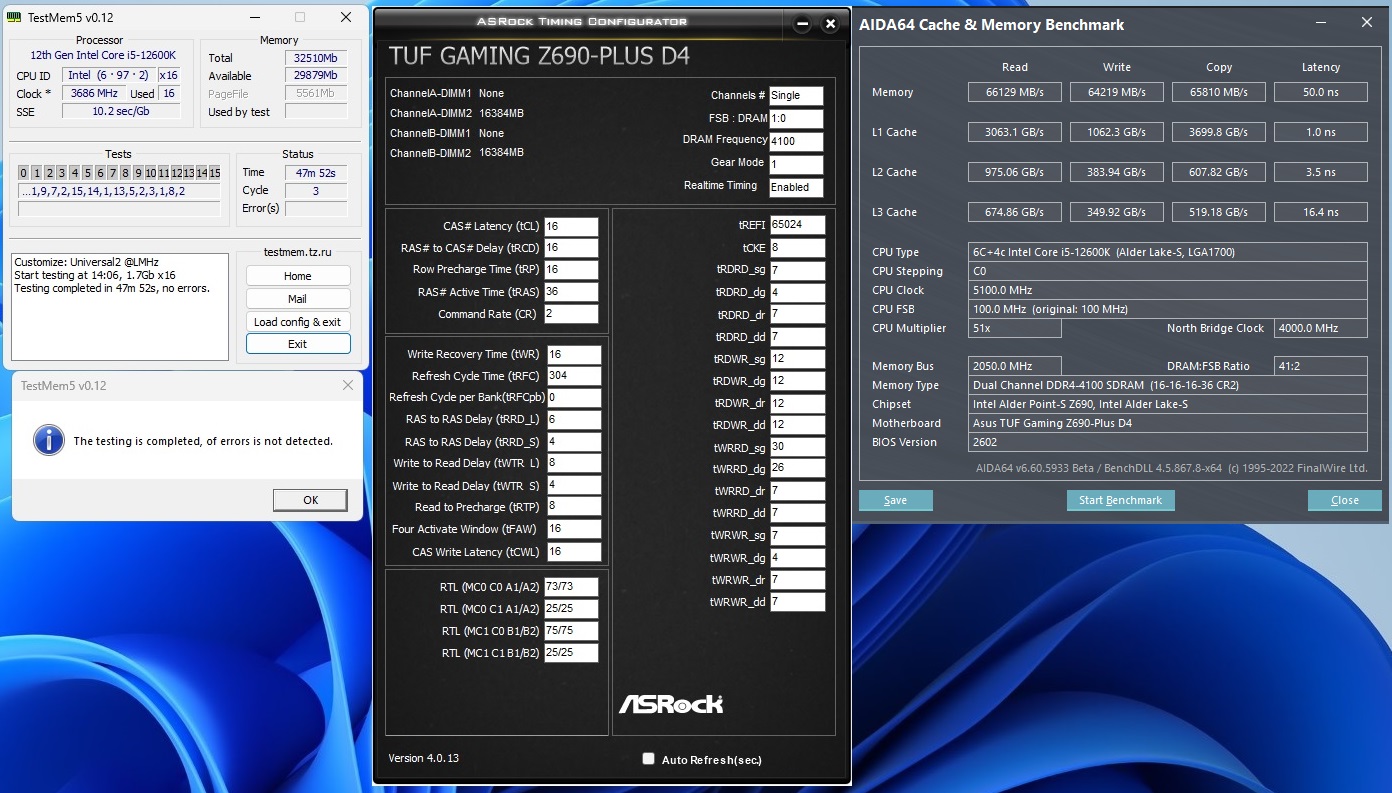Choose Load config & exit in TestMem5
This screenshot has width=1392, height=793.
(298, 322)
